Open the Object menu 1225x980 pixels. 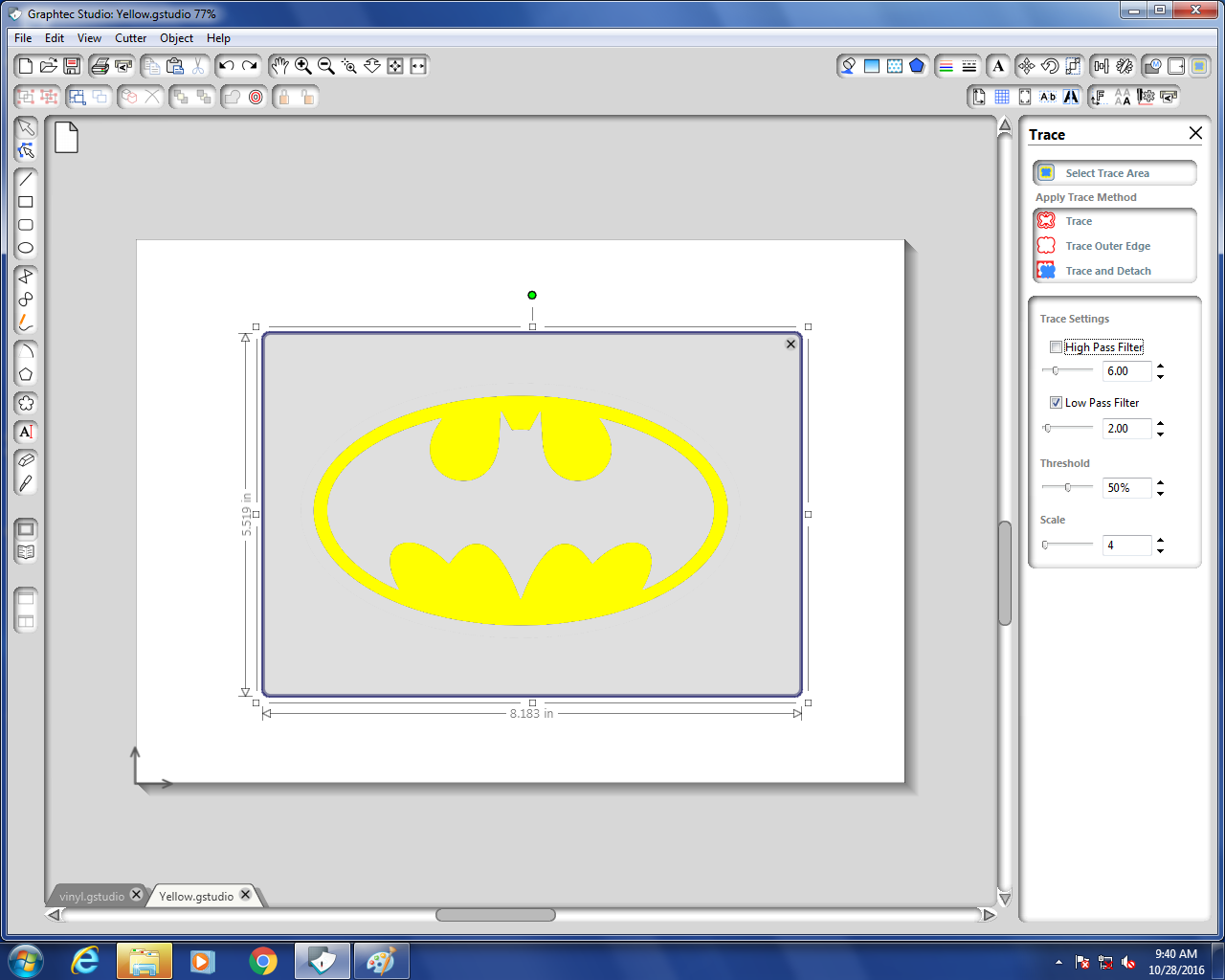coord(177,38)
